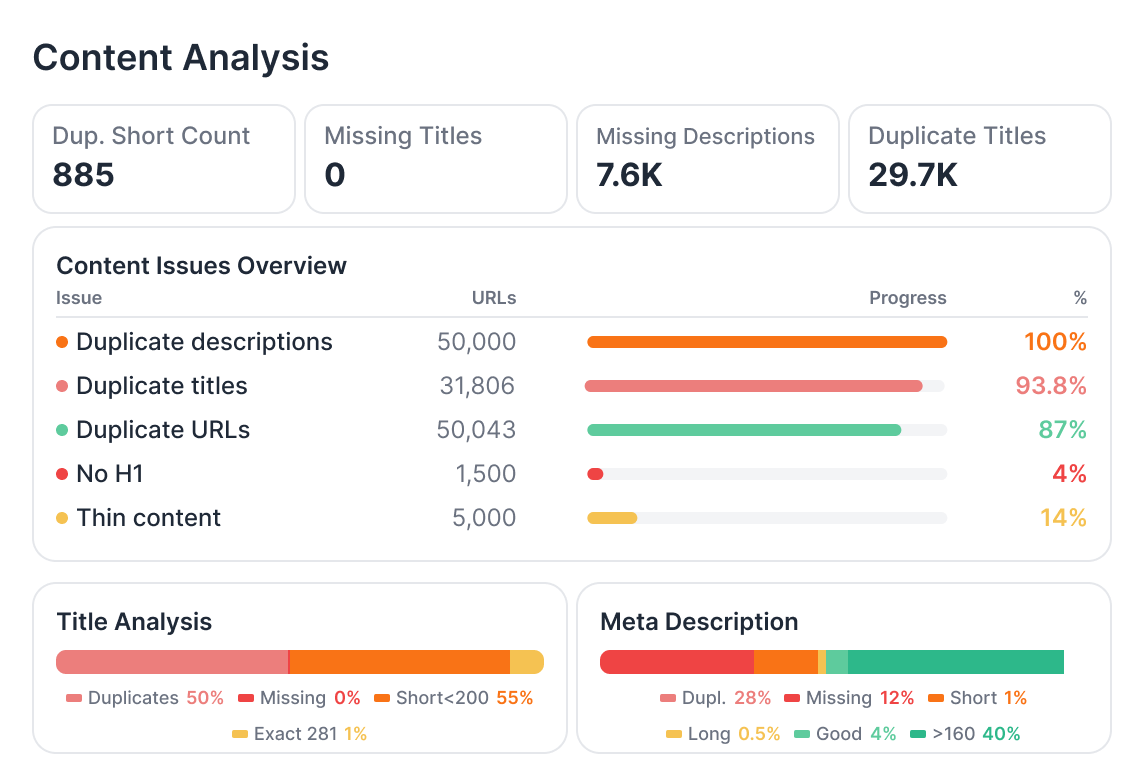Click the Missing 12% legend item
1144x776 pixels.
[x=849, y=698]
